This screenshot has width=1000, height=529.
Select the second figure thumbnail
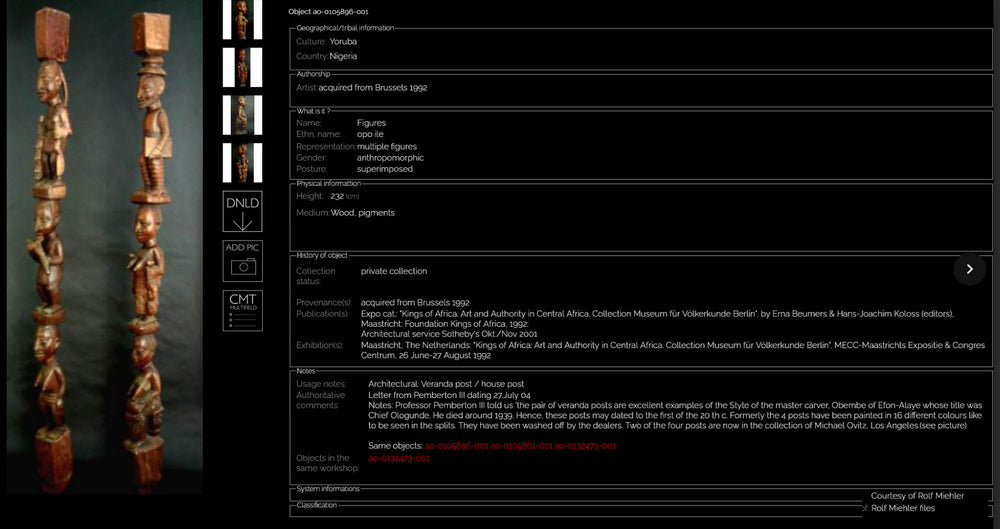click(242, 67)
